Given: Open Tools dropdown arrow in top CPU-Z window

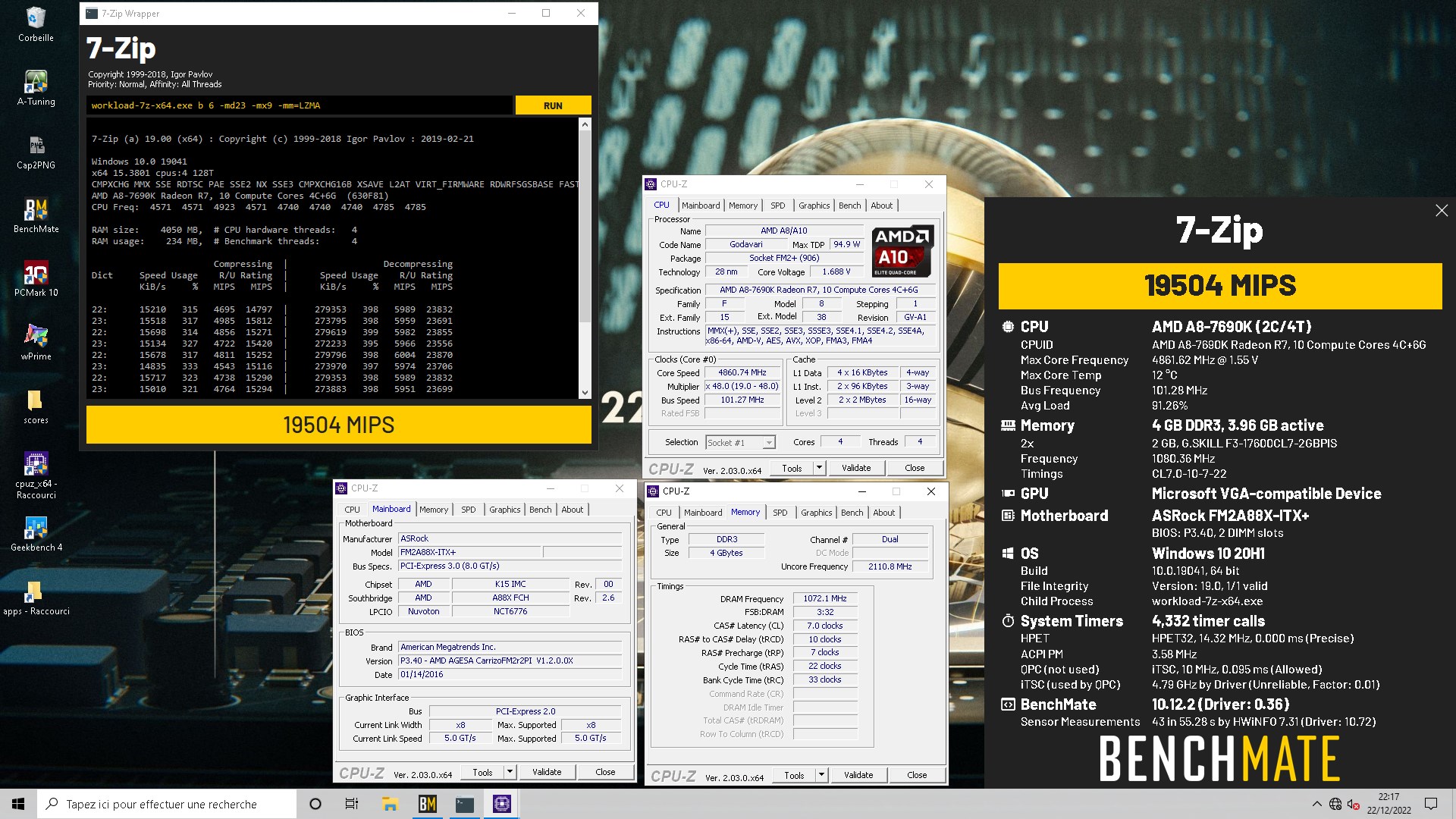Looking at the screenshot, I should 819,468.
